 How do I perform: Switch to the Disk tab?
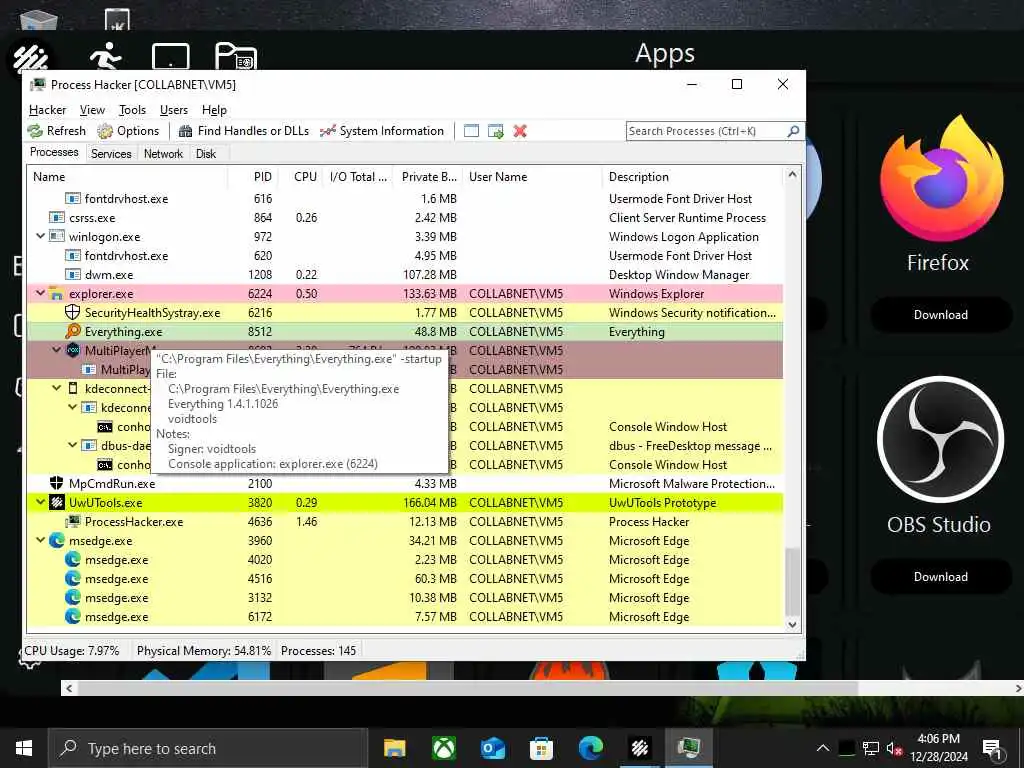[206, 153]
